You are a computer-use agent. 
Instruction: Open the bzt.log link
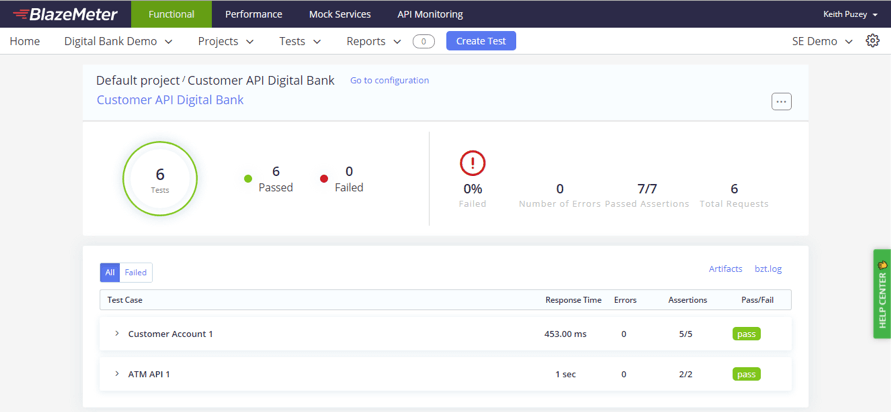[768, 269]
